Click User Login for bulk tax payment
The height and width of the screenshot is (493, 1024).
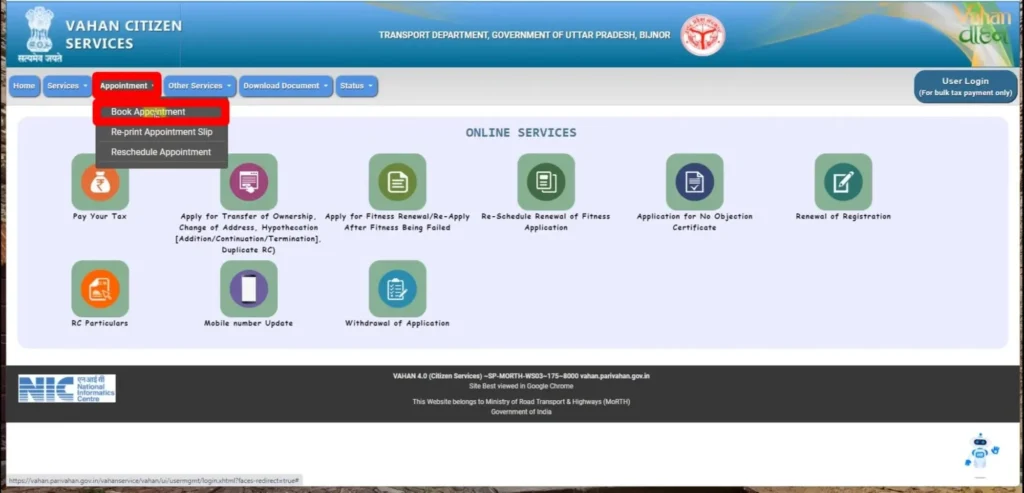(964, 87)
